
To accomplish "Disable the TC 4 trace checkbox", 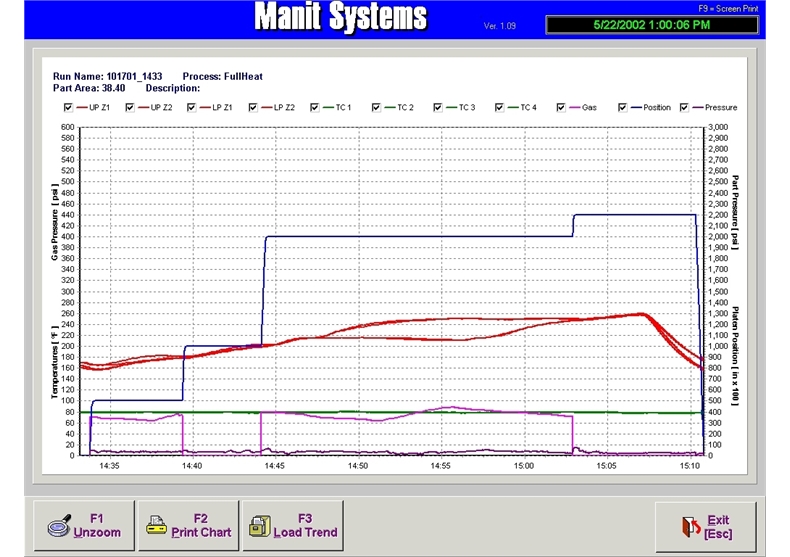I will [499, 107].
